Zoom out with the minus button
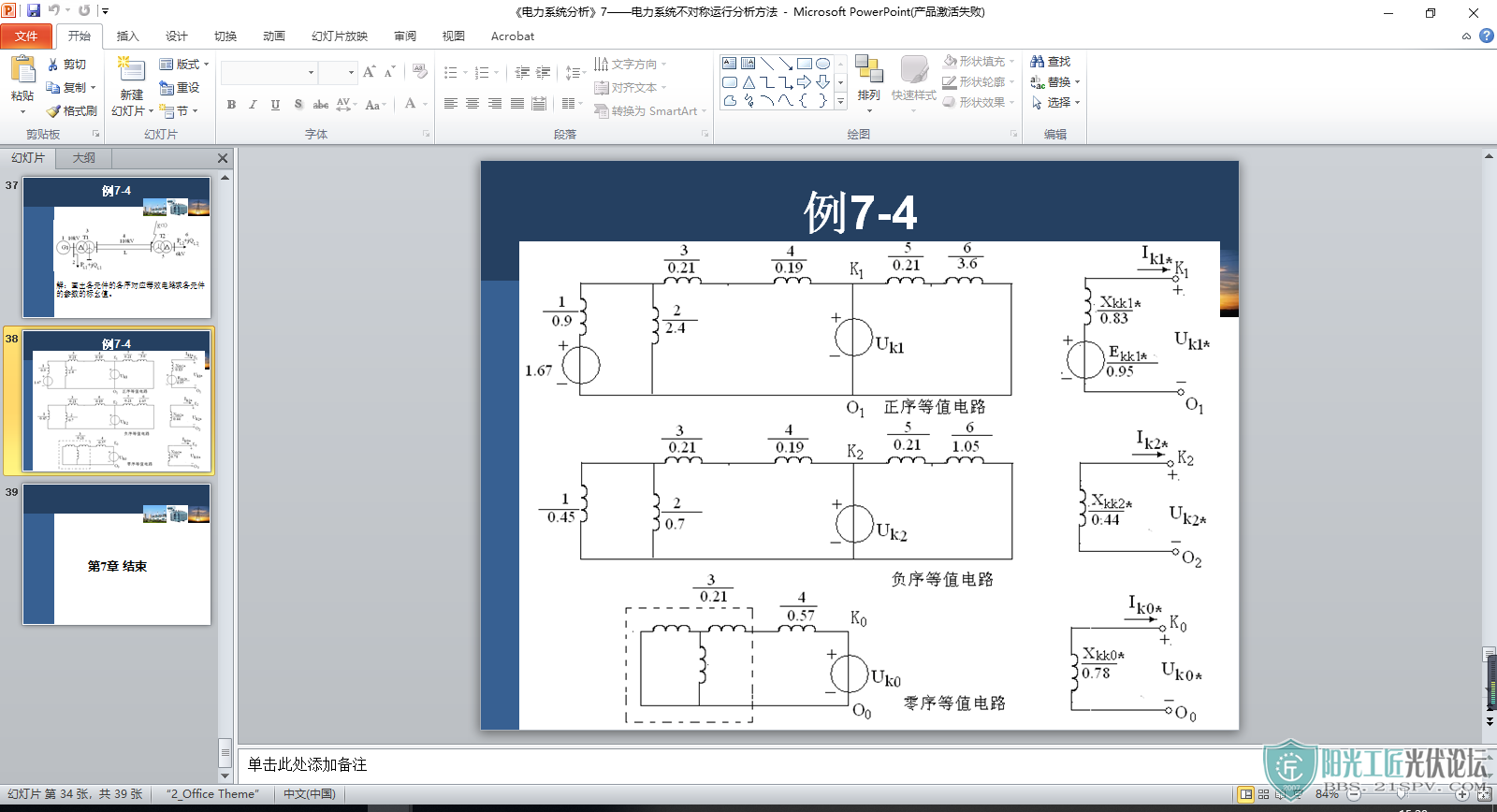The height and width of the screenshot is (812, 1497). (x=1354, y=794)
